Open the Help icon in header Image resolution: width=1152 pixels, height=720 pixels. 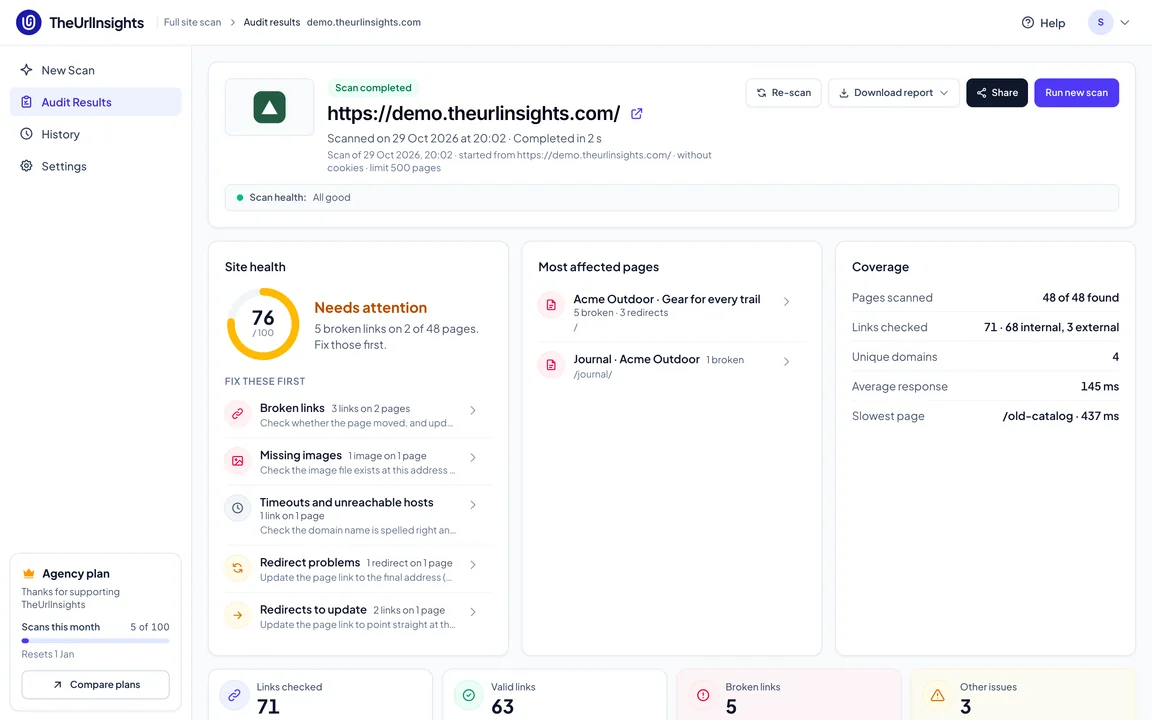tap(1028, 23)
